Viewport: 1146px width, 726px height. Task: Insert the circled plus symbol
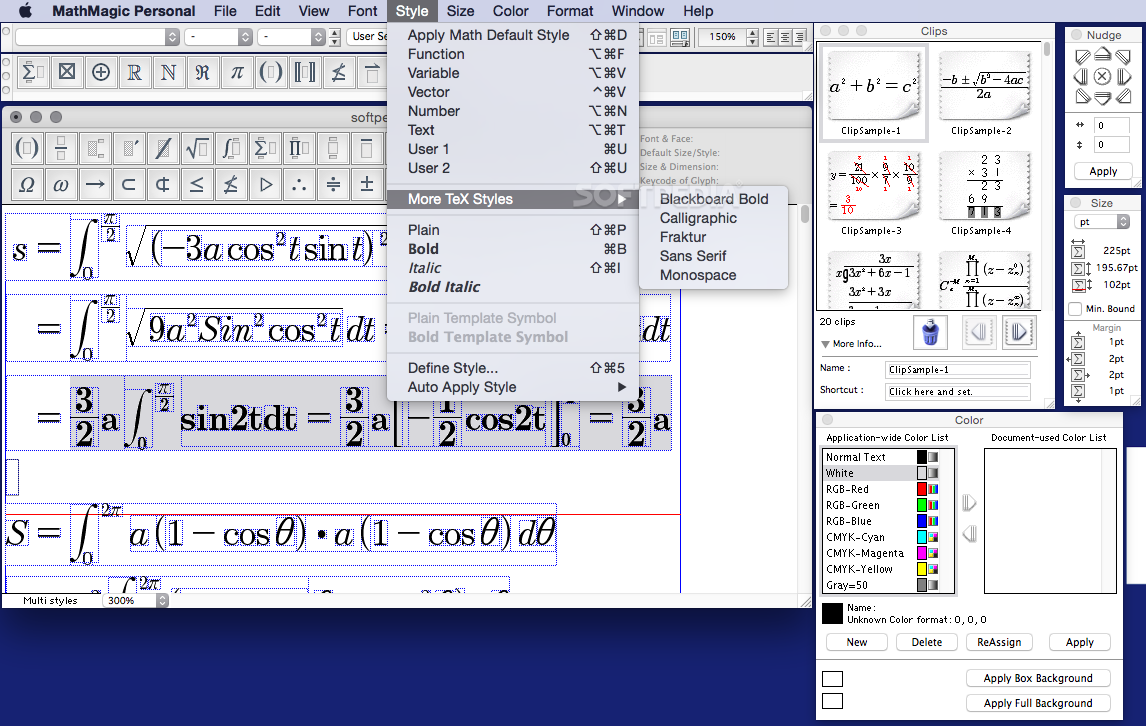pyautogui.click(x=101, y=72)
